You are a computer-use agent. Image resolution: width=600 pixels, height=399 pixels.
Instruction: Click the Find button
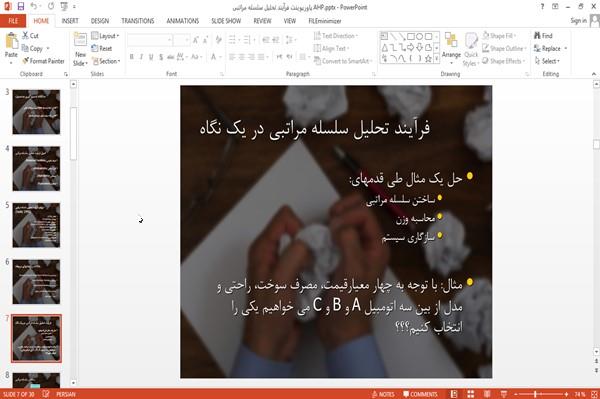coord(543,36)
